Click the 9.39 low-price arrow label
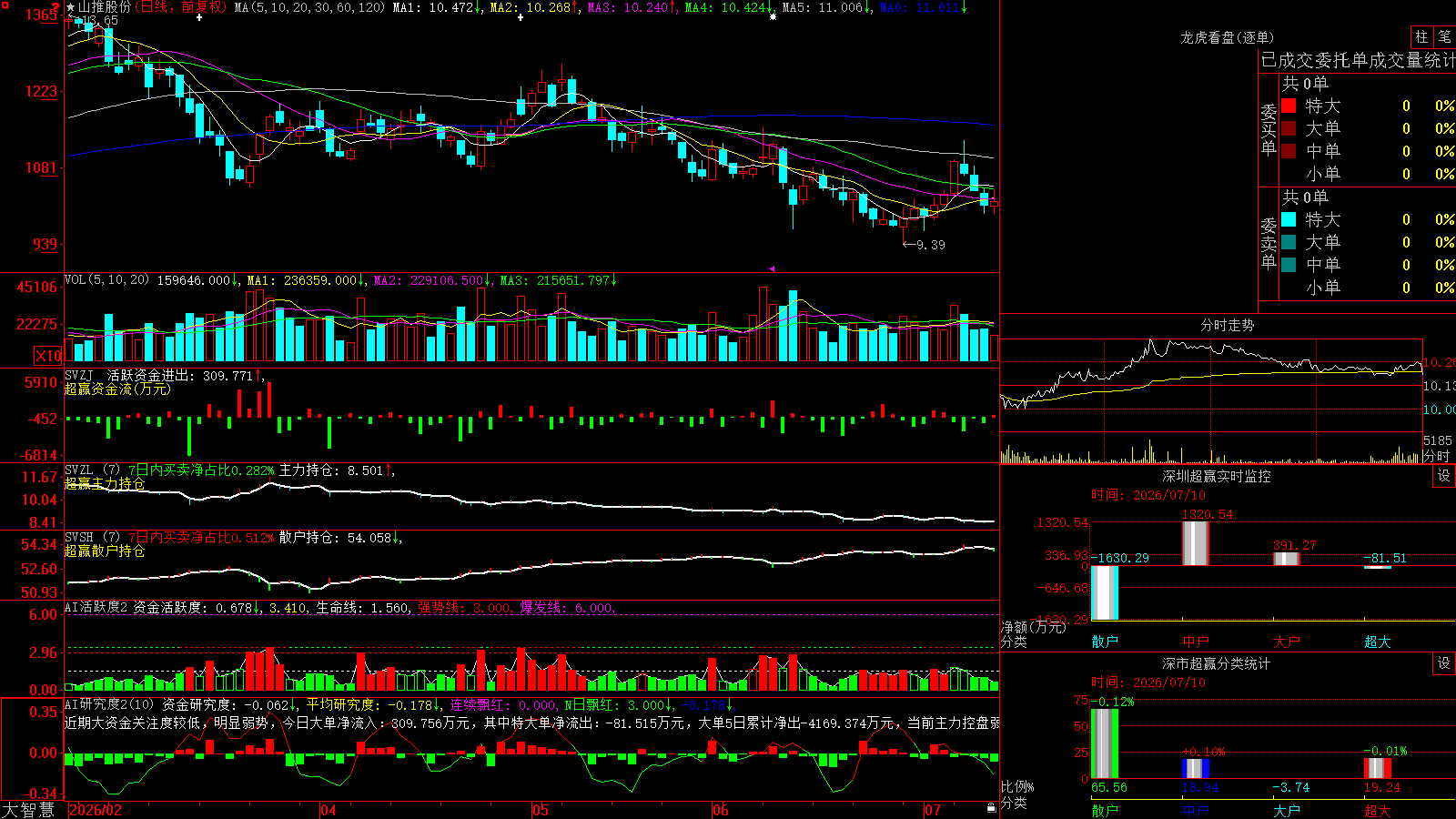The width and height of the screenshot is (1456, 819). pos(924,245)
